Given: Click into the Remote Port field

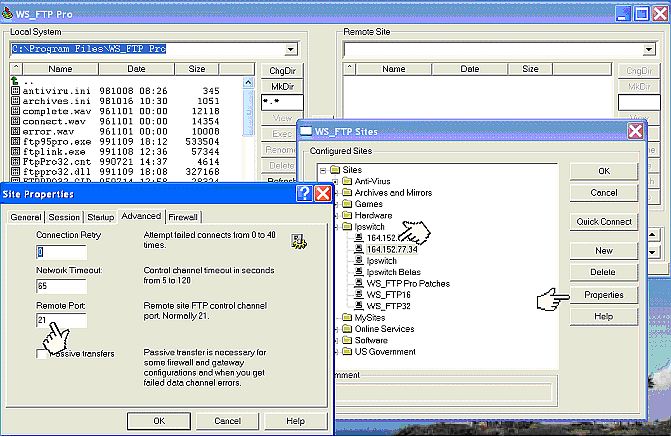Looking at the screenshot, I should click(61, 320).
